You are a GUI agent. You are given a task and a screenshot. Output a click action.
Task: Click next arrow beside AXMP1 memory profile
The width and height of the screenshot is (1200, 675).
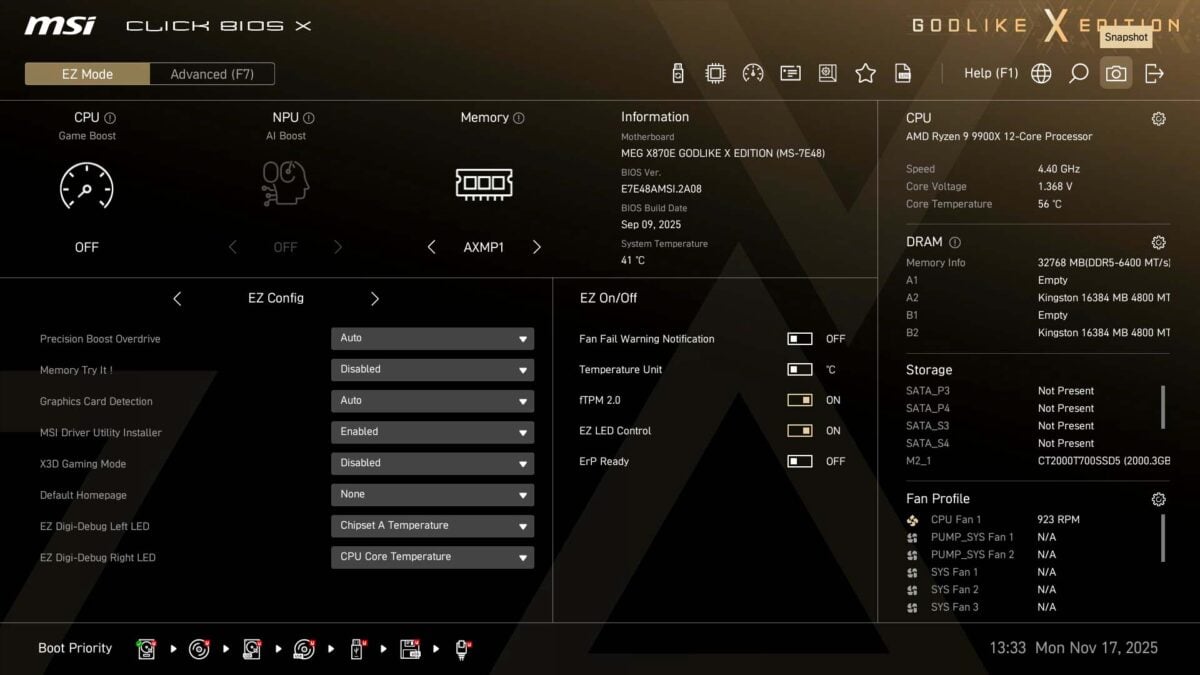537,247
